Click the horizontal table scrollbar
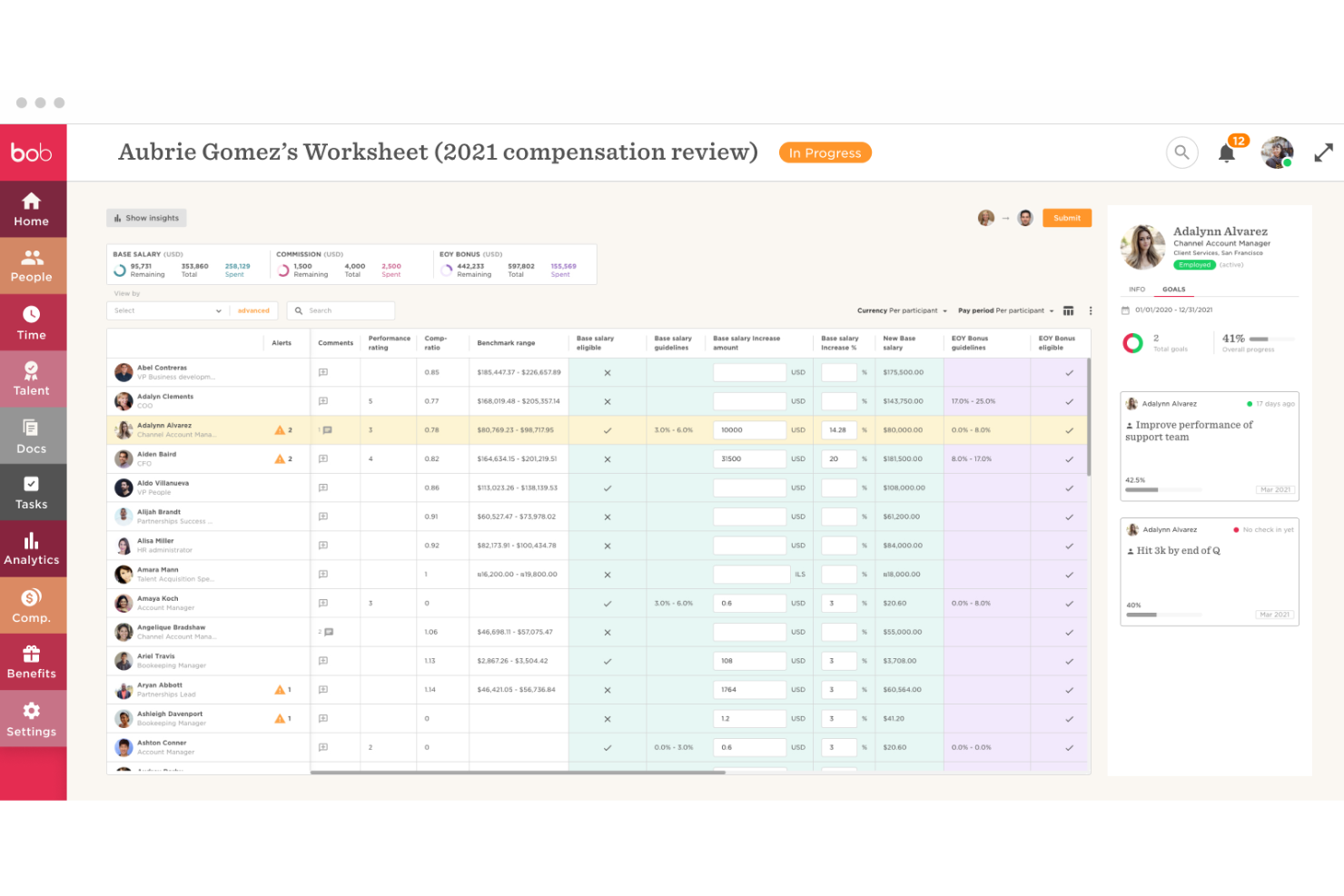This screenshot has height=896, width=1344. click(x=518, y=773)
